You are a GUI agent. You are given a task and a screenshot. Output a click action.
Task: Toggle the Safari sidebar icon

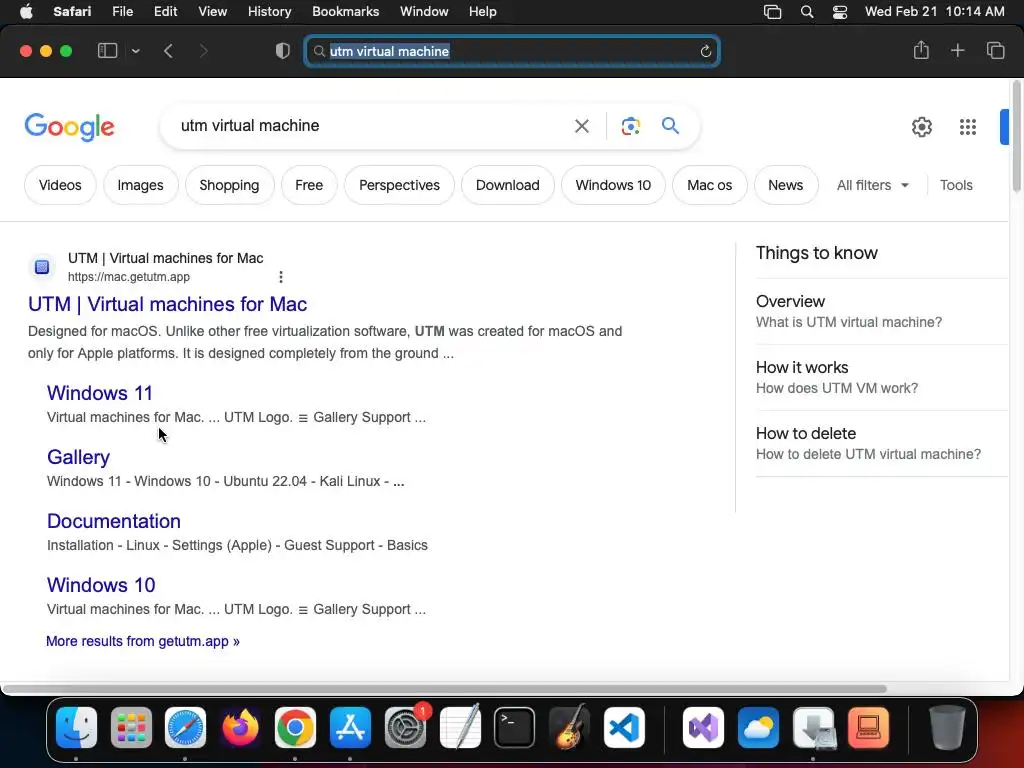pyautogui.click(x=107, y=51)
